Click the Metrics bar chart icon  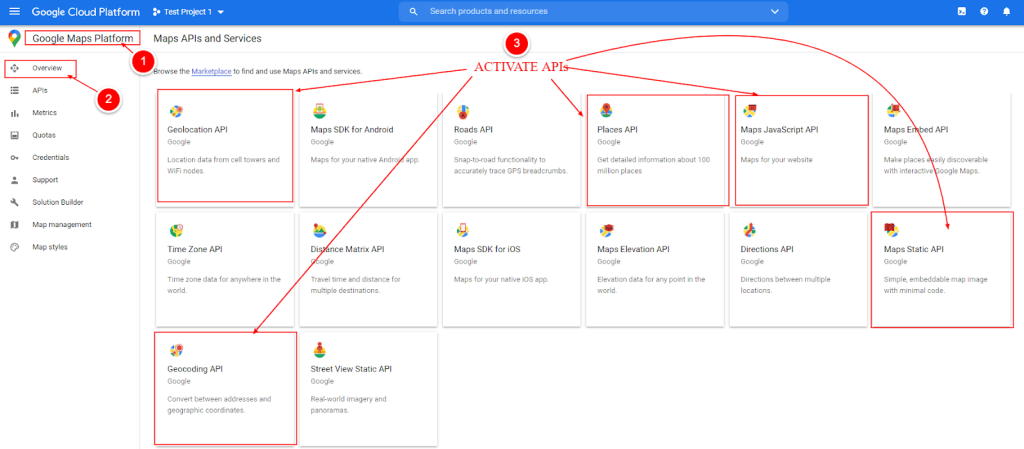[14, 113]
